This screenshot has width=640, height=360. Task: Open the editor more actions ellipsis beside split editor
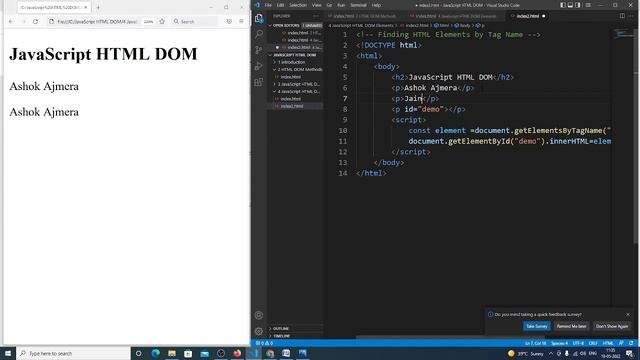point(632,16)
